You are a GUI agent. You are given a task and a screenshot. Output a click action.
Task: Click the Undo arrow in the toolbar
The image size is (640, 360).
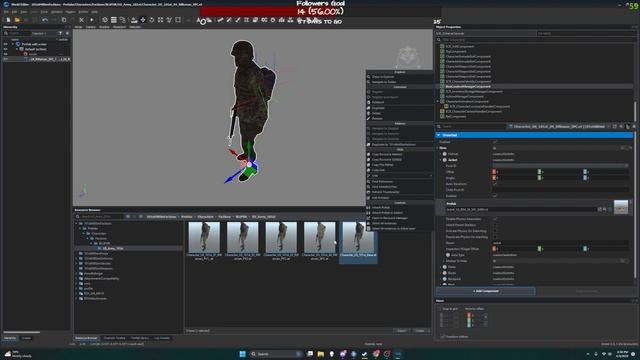[44, 20]
